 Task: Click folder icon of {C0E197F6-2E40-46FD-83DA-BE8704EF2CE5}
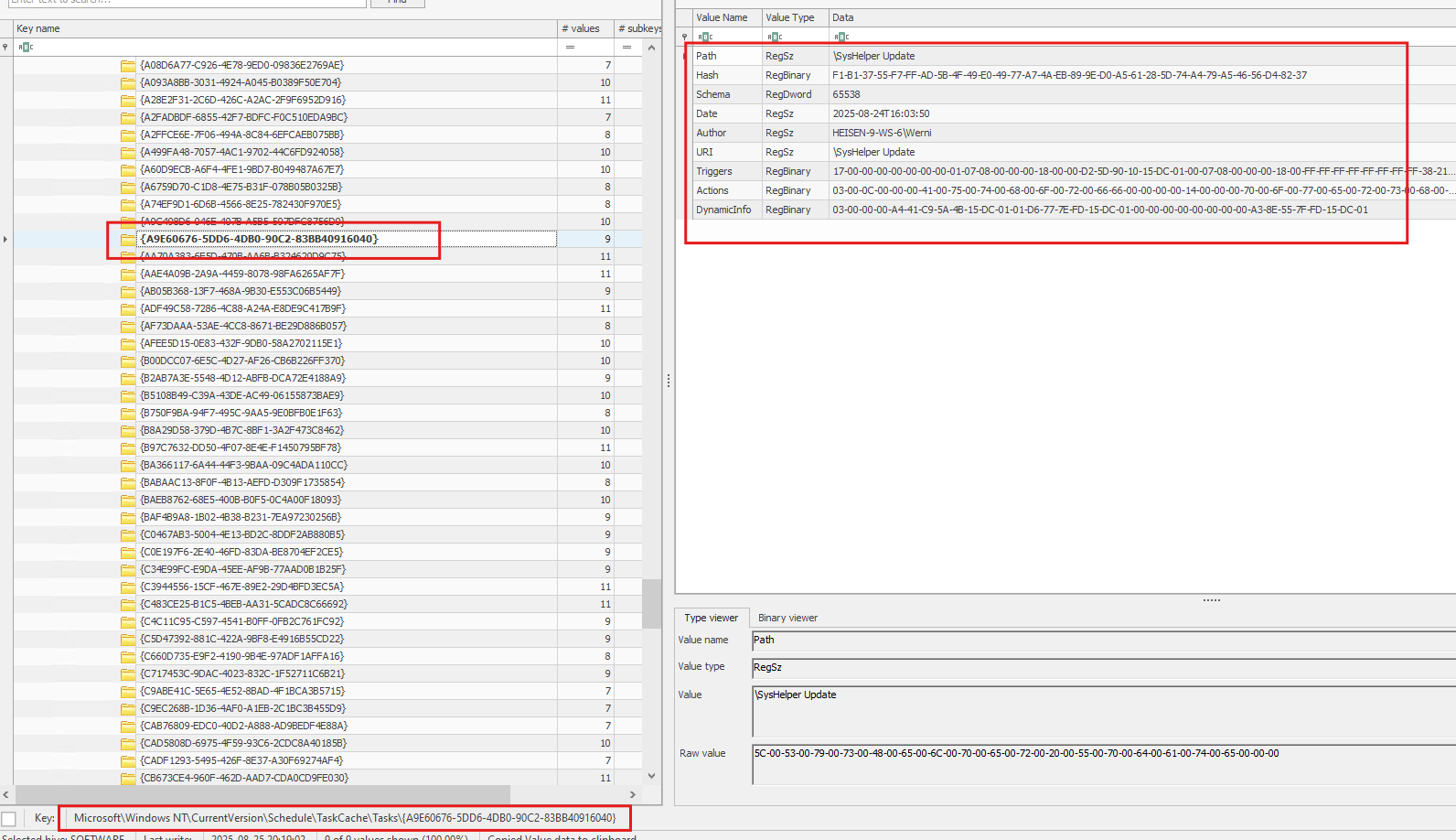pos(128,552)
